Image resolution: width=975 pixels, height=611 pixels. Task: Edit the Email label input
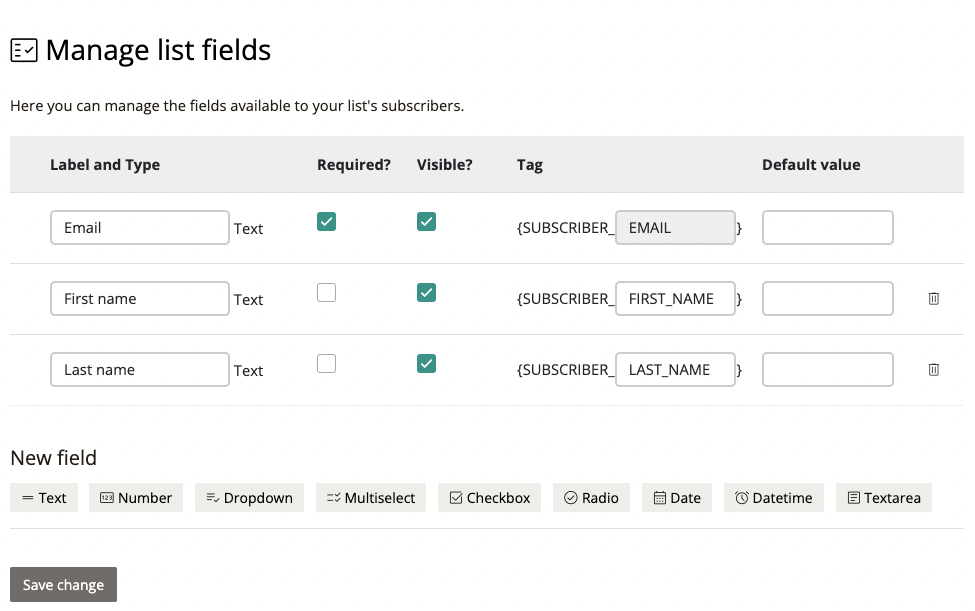point(140,228)
